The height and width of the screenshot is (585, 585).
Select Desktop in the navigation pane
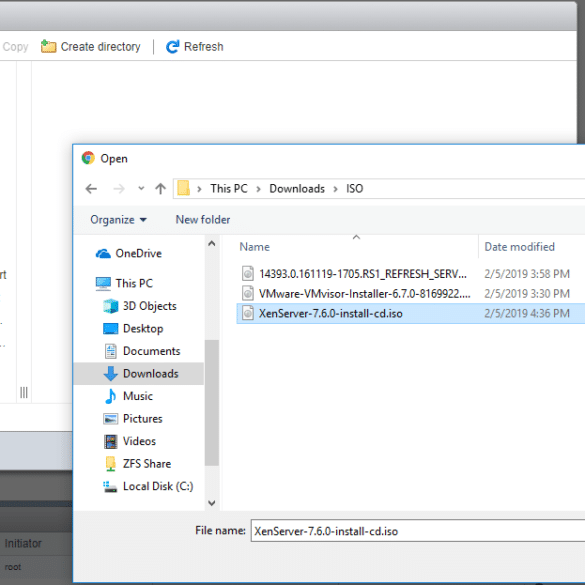143,329
